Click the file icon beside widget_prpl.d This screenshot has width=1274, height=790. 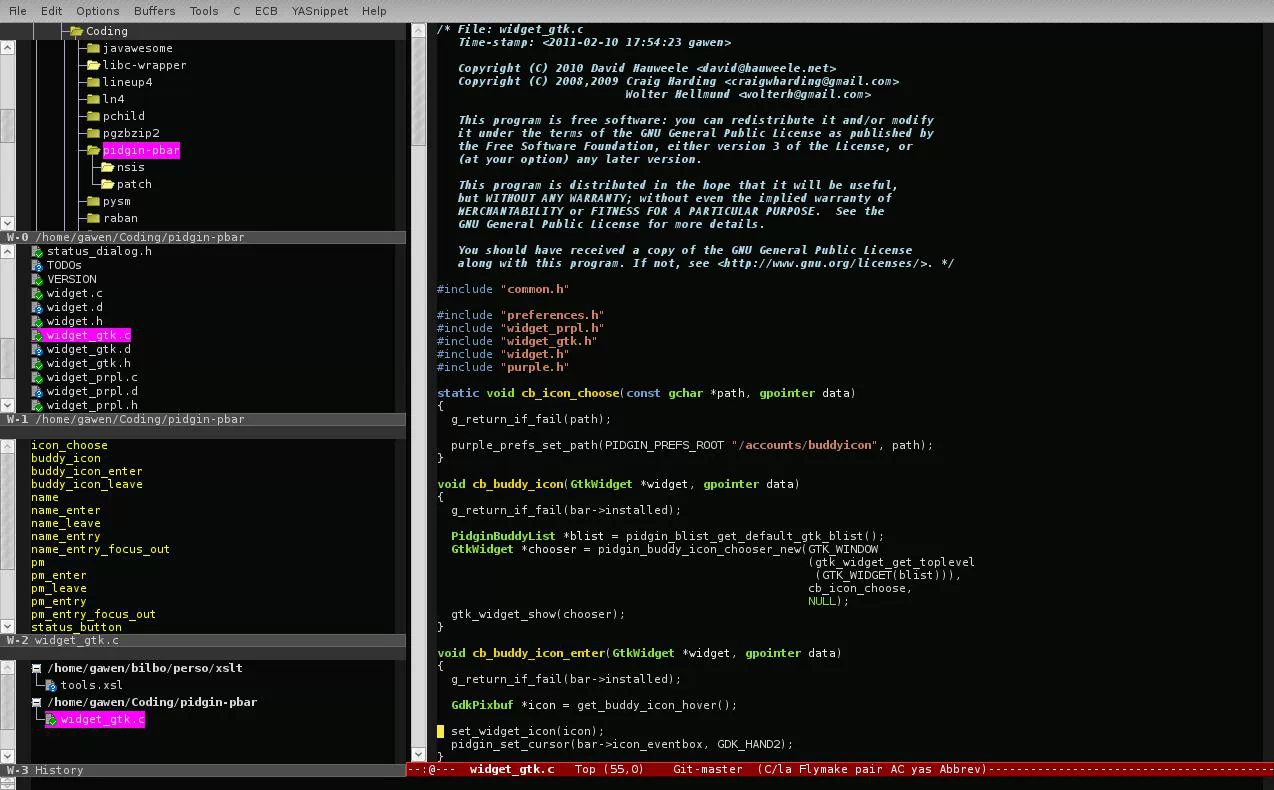coord(37,391)
